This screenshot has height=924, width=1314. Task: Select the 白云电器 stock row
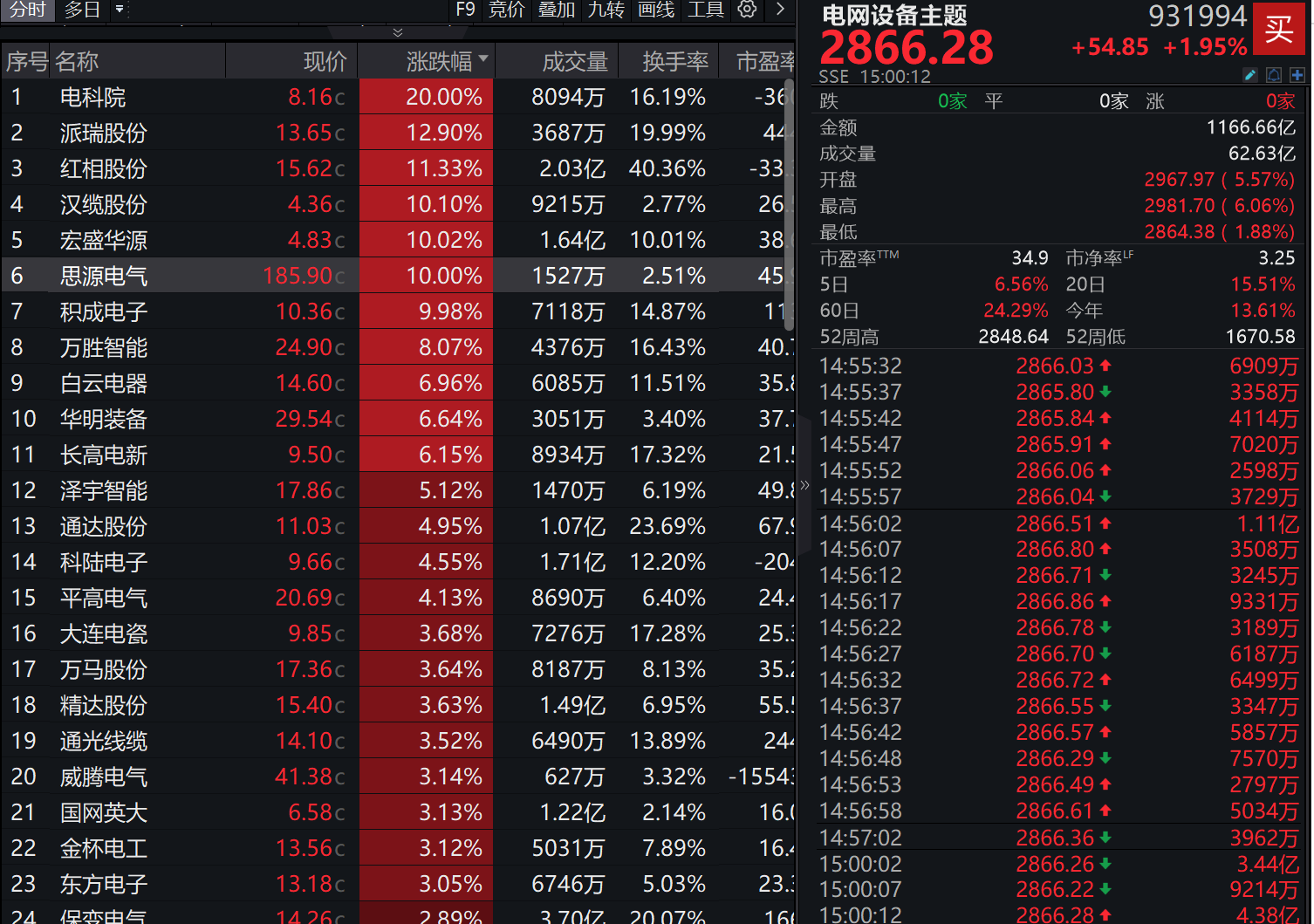coord(398,383)
